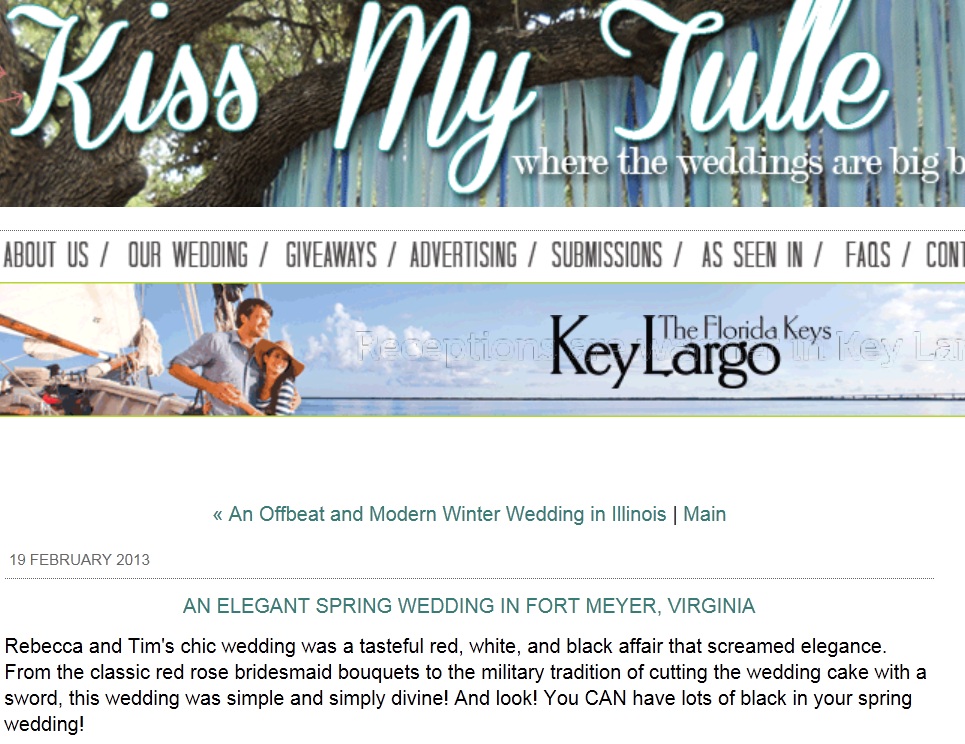Click the couple on the sailboat photo
The height and width of the screenshot is (744, 965).
point(237,357)
